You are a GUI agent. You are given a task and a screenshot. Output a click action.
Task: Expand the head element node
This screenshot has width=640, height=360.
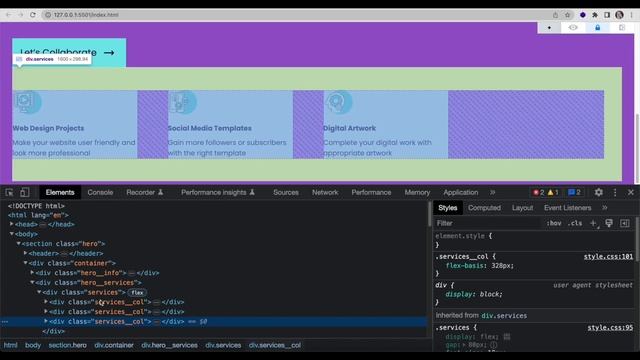coord(11,224)
